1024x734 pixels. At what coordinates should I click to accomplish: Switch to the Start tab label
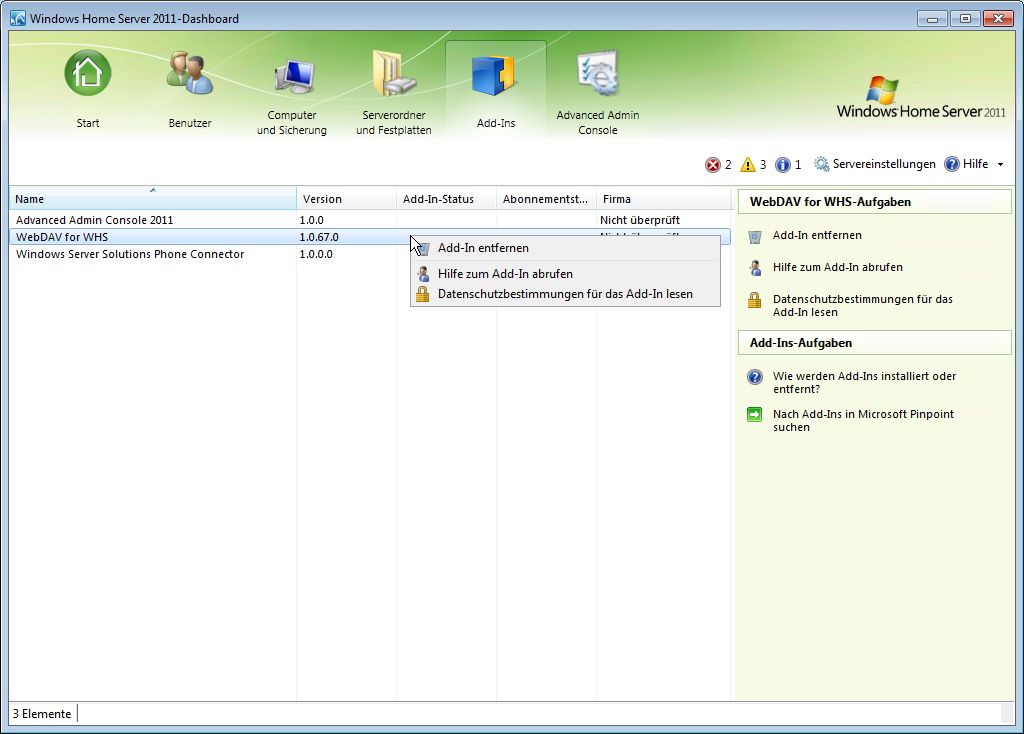point(88,123)
